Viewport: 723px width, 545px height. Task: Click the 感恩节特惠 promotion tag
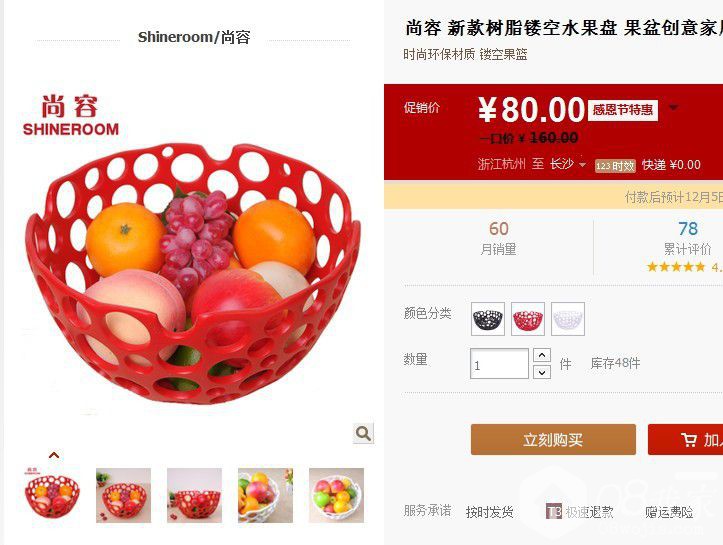point(622,110)
